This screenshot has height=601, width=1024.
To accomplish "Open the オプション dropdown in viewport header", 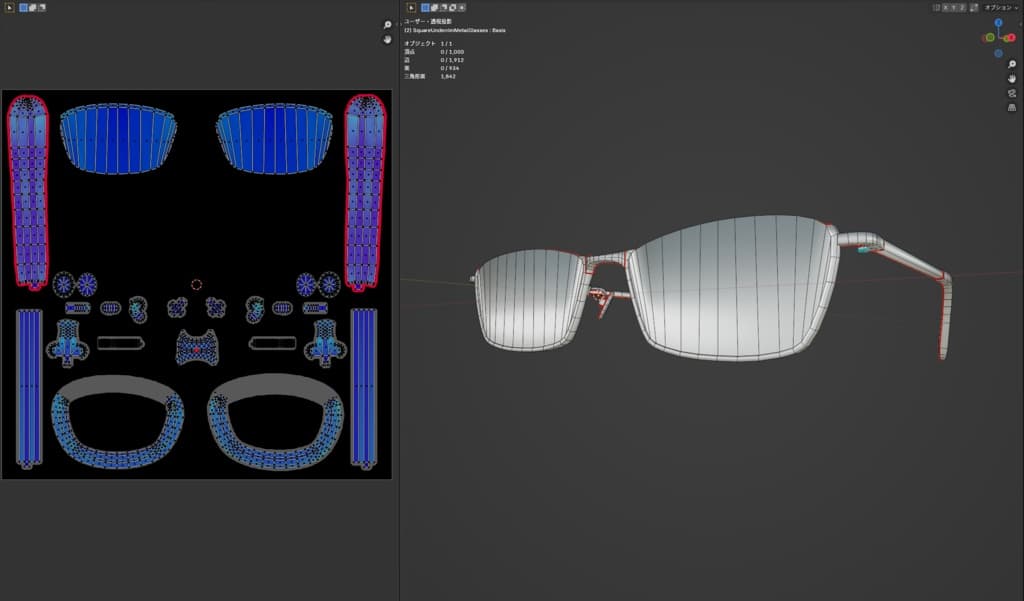I will coord(1001,7).
